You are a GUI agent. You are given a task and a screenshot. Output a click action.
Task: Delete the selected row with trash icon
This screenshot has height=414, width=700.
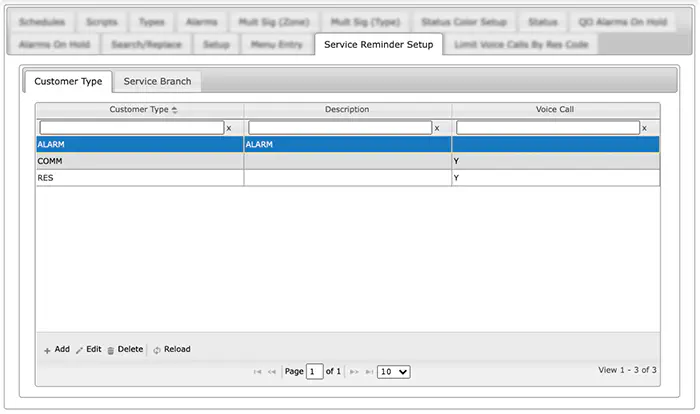coord(125,350)
